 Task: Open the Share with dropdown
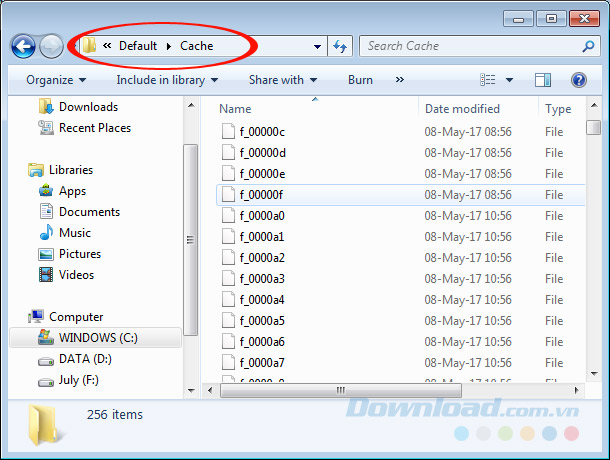(283, 80)
